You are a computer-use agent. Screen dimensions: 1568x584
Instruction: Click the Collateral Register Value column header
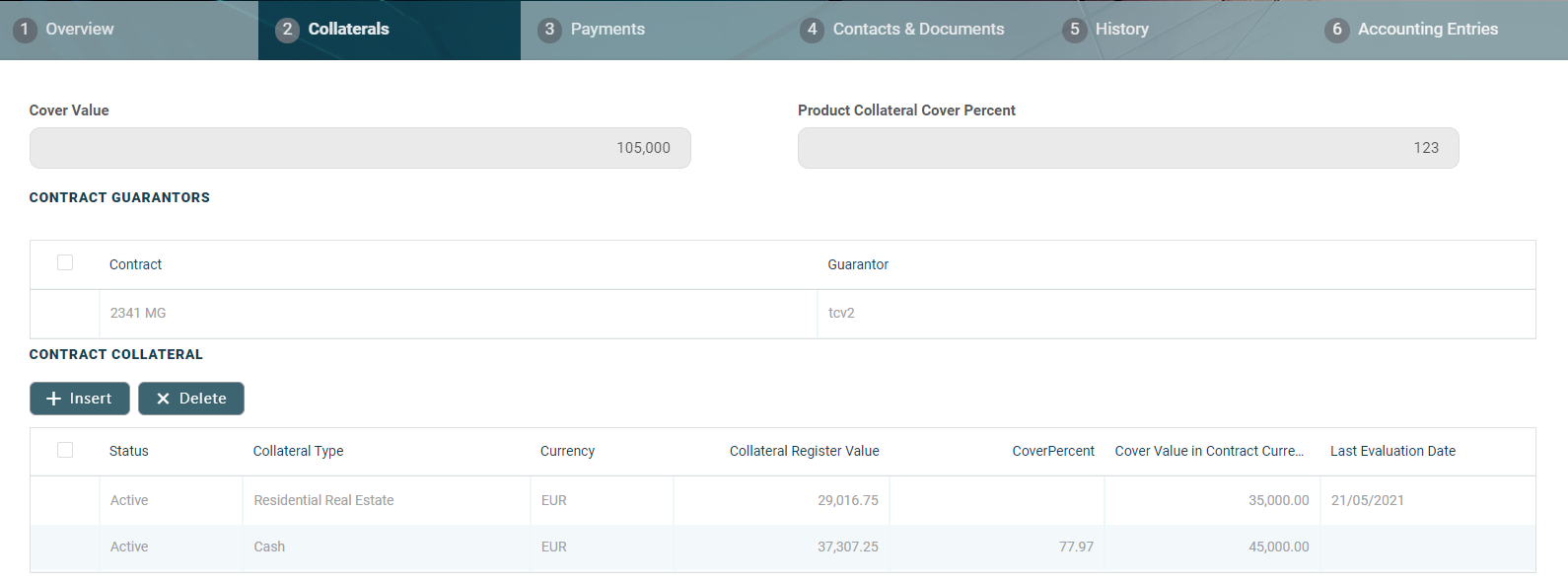click(x=804, y=451)
